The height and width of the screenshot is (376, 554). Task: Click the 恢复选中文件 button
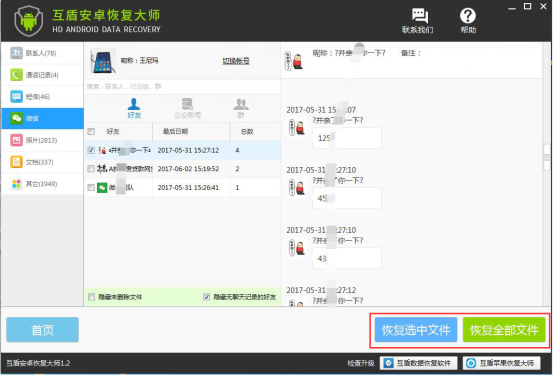coord(416,330)
